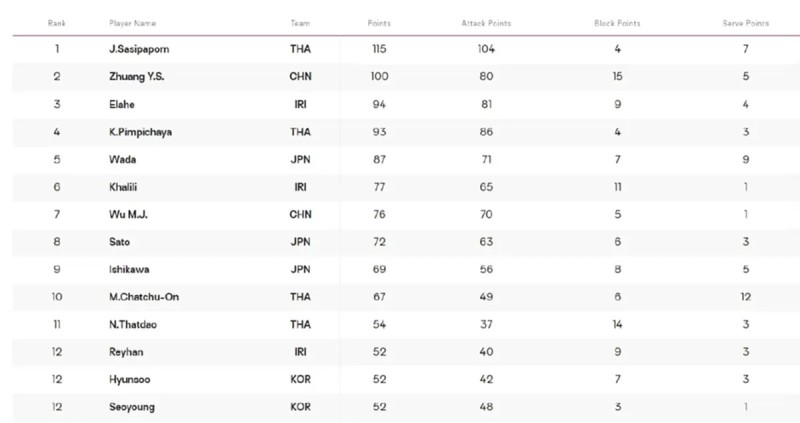Sort by Block Points column header
800x423 pixels.
[617, 23]
